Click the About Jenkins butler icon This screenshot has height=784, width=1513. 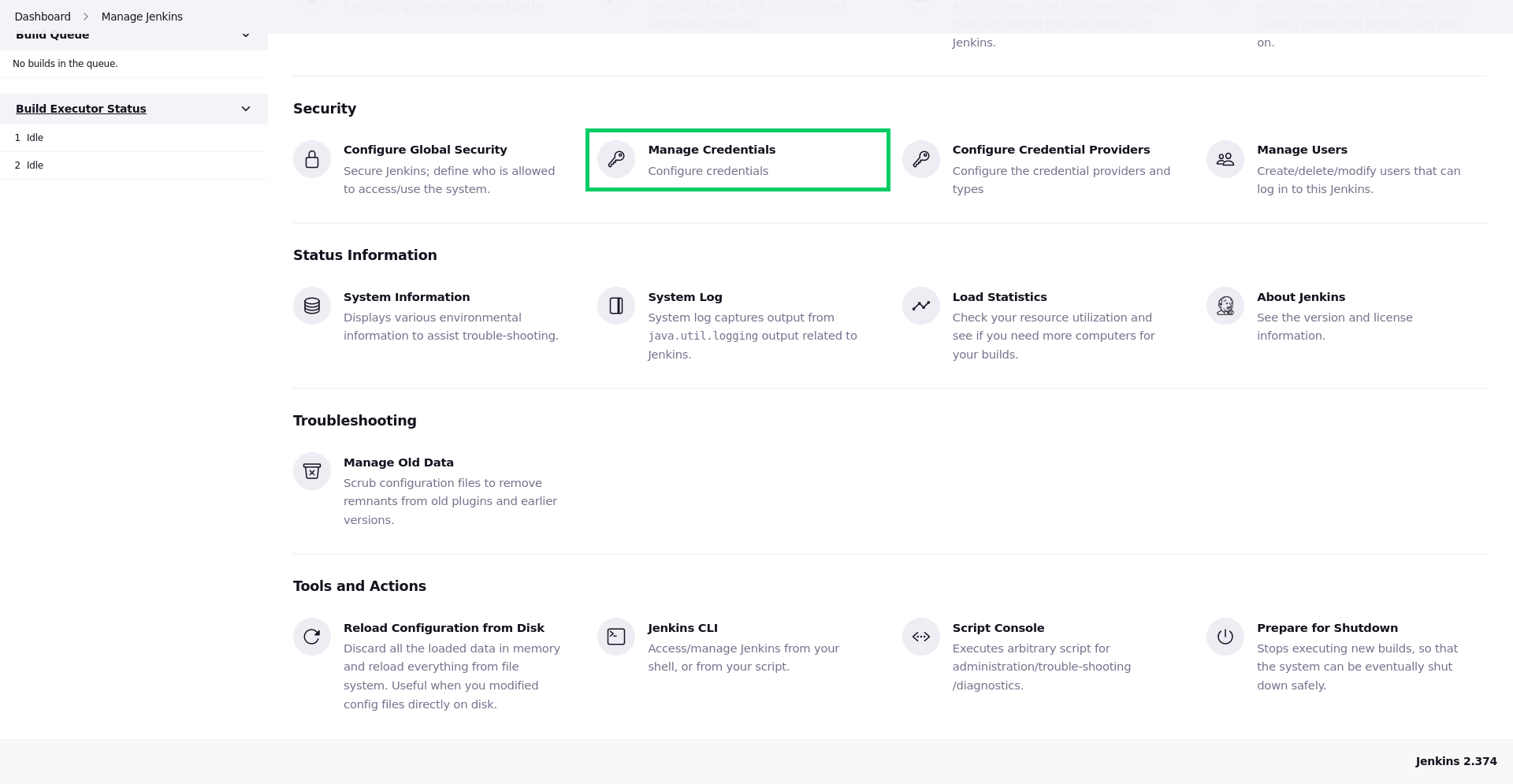[x=1225, y=306]
